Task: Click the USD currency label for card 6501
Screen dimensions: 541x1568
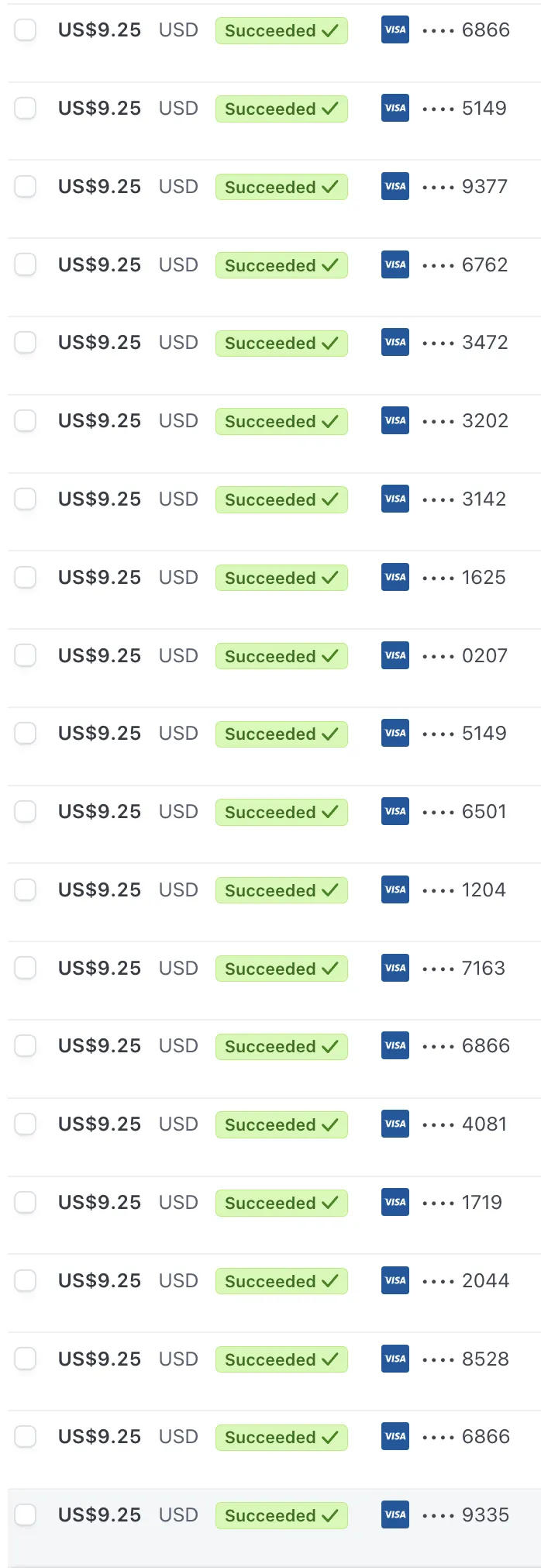Action: click(x=178, y=812)
